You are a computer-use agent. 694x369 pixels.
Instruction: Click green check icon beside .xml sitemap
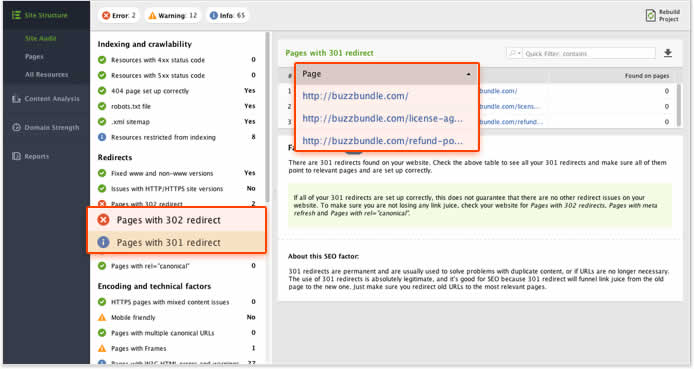pyautogui.click(x=102, y=122)
